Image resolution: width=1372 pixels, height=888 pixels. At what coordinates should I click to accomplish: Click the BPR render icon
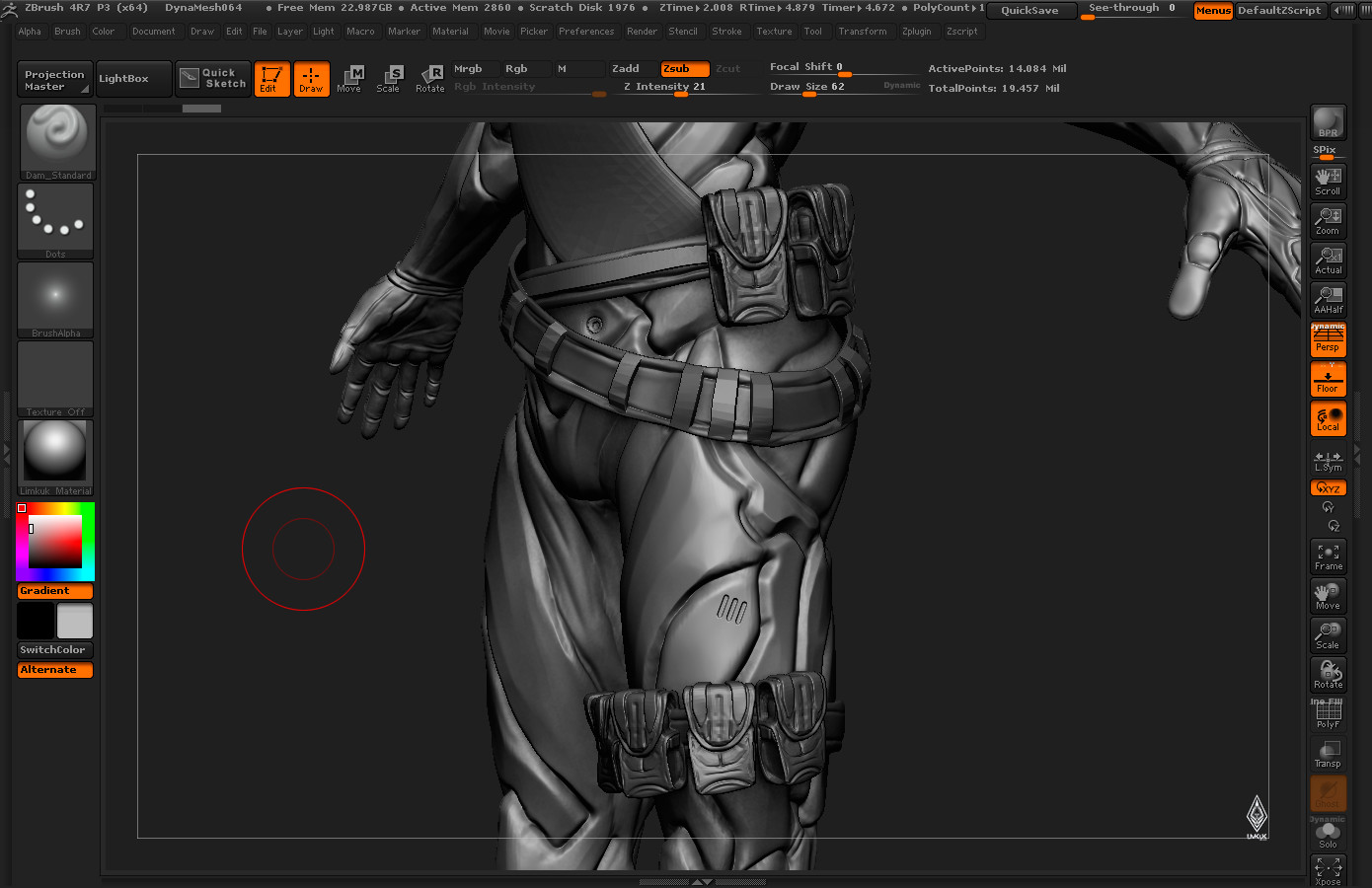1328,122
